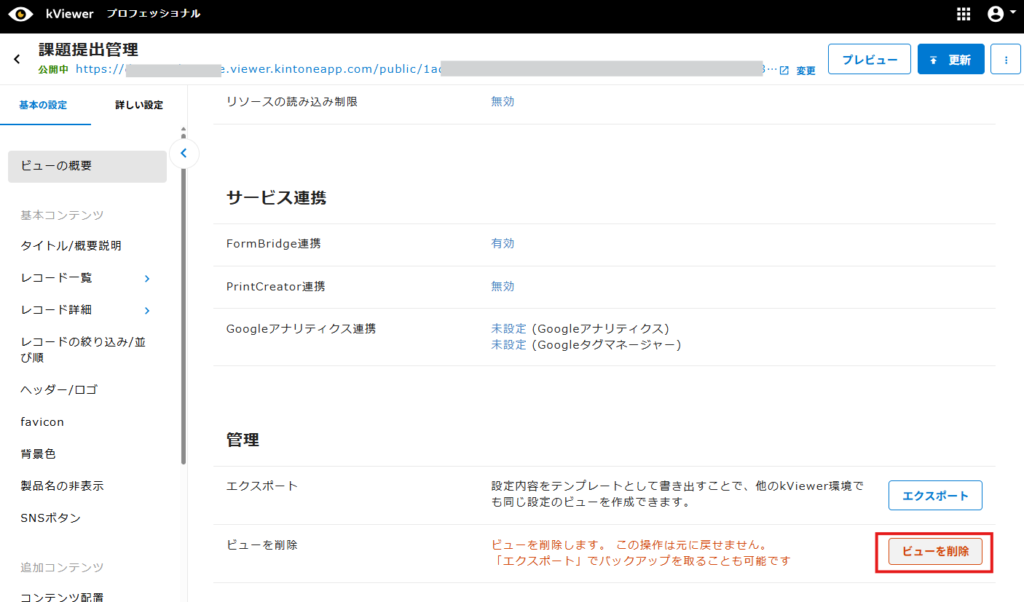The image size is (1024, 602).
Task: Click the back arrow beside 課題提出管理
Action: pyautogui.click(x=17, y=59)
